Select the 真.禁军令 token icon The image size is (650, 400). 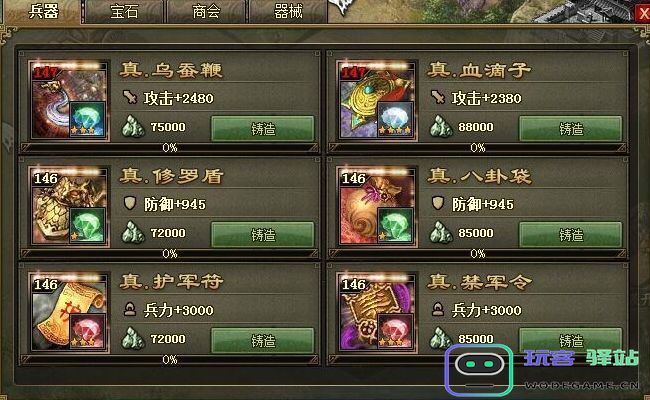click(376, 313)
